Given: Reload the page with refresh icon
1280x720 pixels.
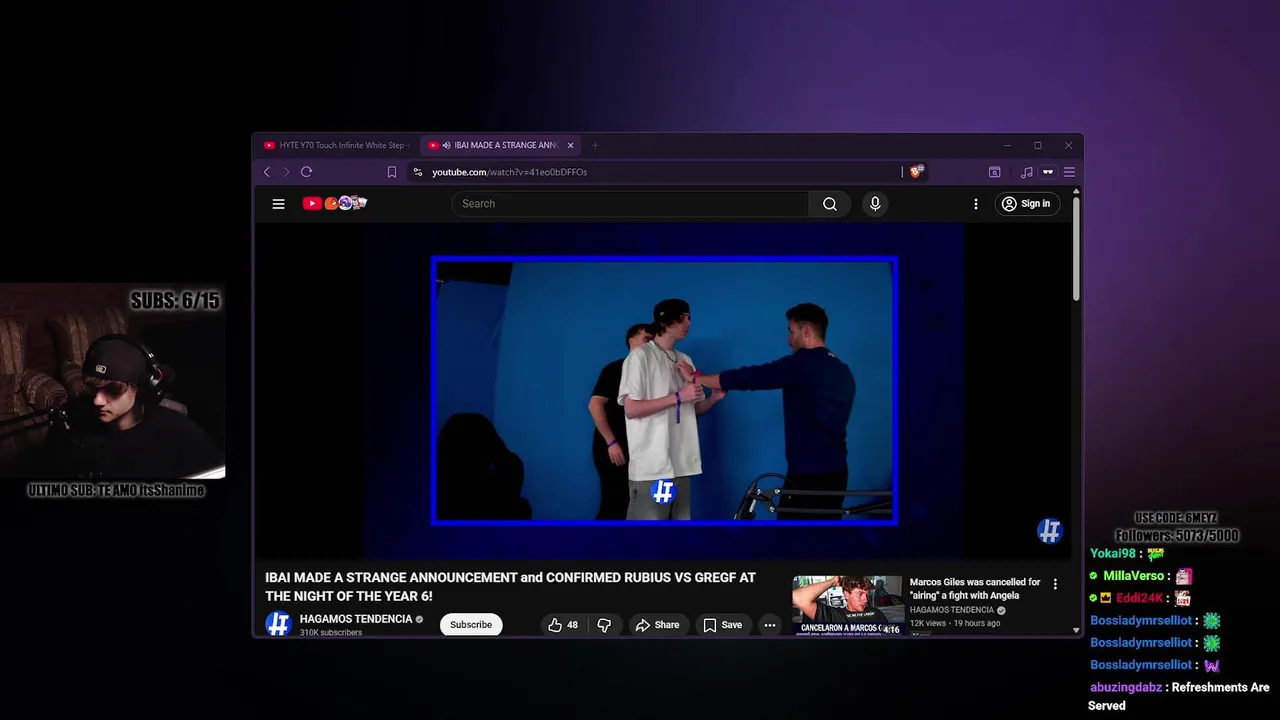Looking at the screenshot, I should point(307,172).
